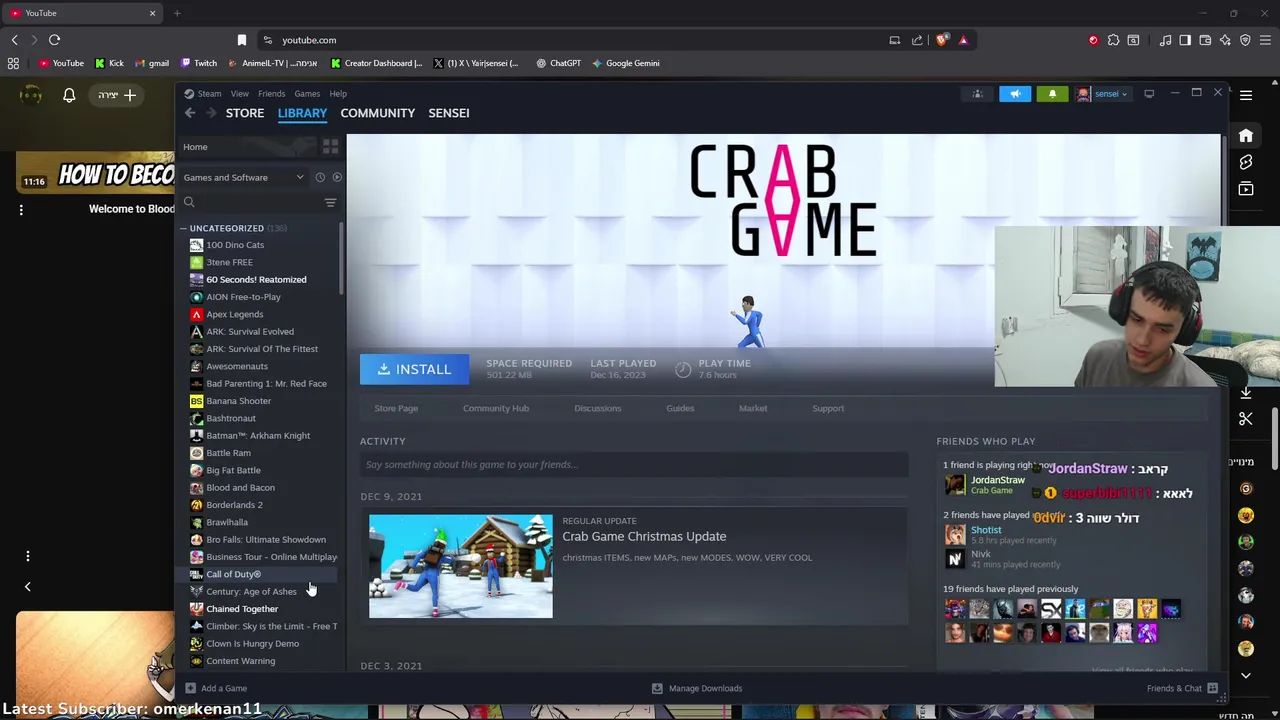This screenshot has height=720, width=1280.
Task: Open Friends & Chat panel
Action: click(1182, 688)
